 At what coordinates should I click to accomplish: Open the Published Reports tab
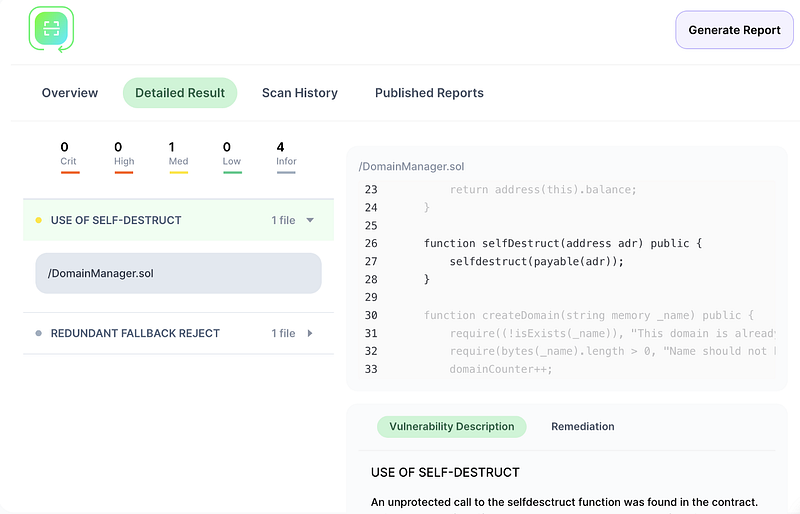click(x=429, y=93)
